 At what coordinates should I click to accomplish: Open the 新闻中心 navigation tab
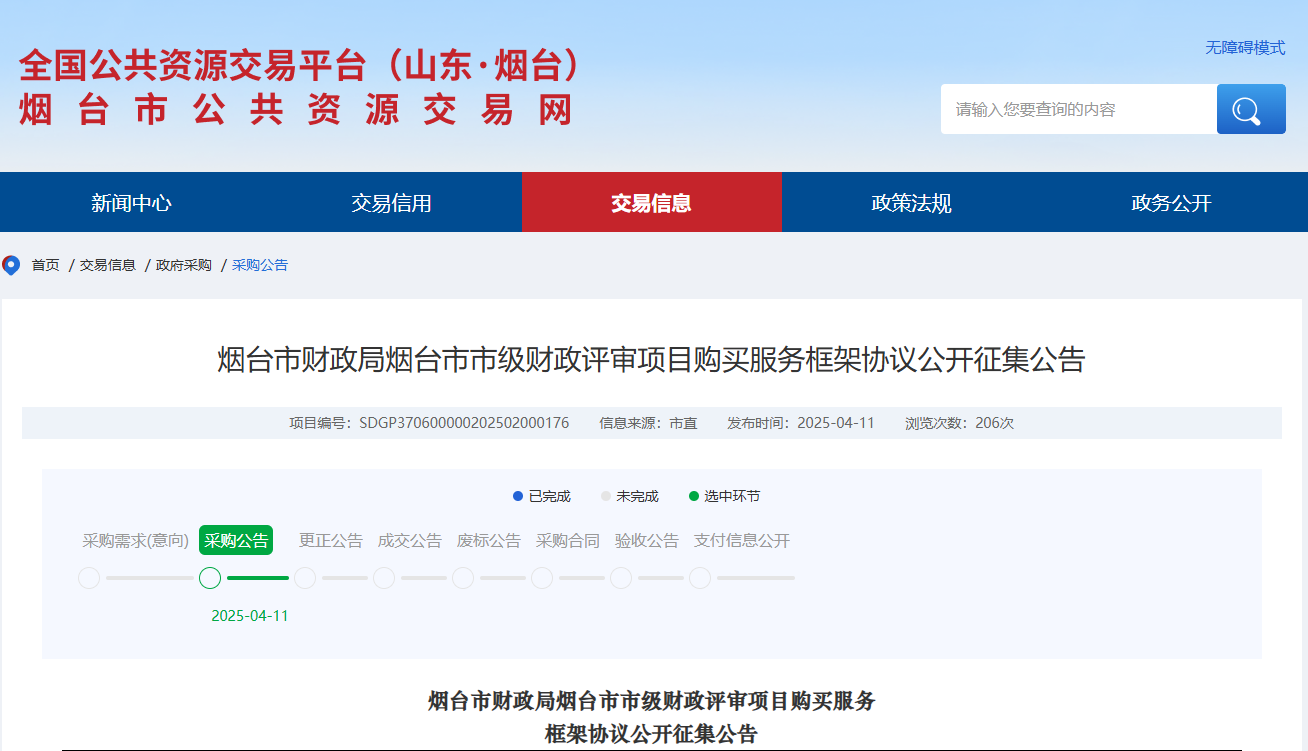[131, 203]
